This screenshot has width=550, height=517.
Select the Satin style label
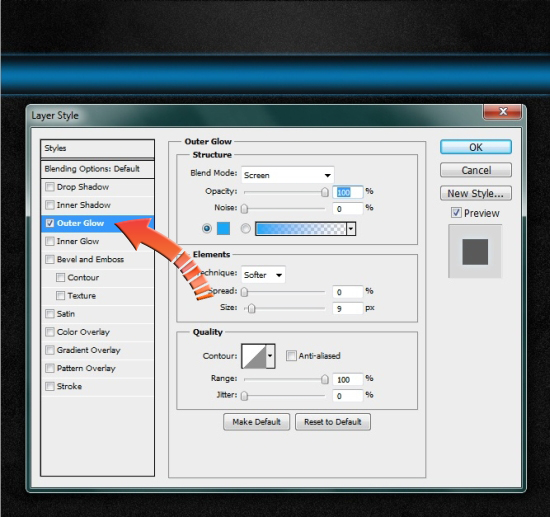click(x=66, y=314)
